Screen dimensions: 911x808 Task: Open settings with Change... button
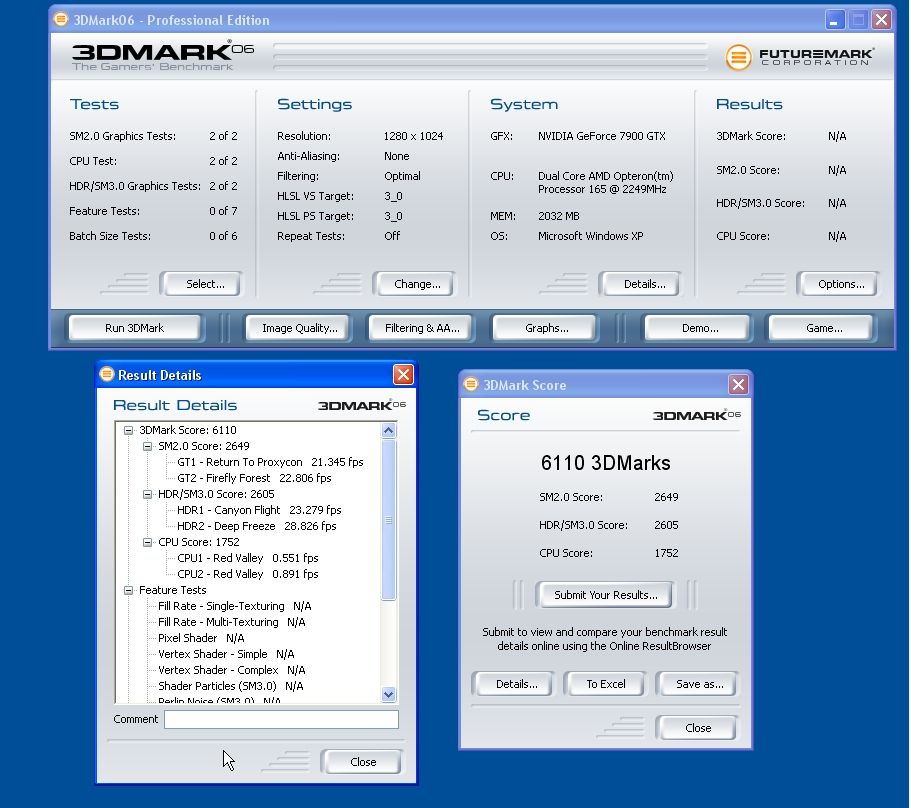pos(414,284)
